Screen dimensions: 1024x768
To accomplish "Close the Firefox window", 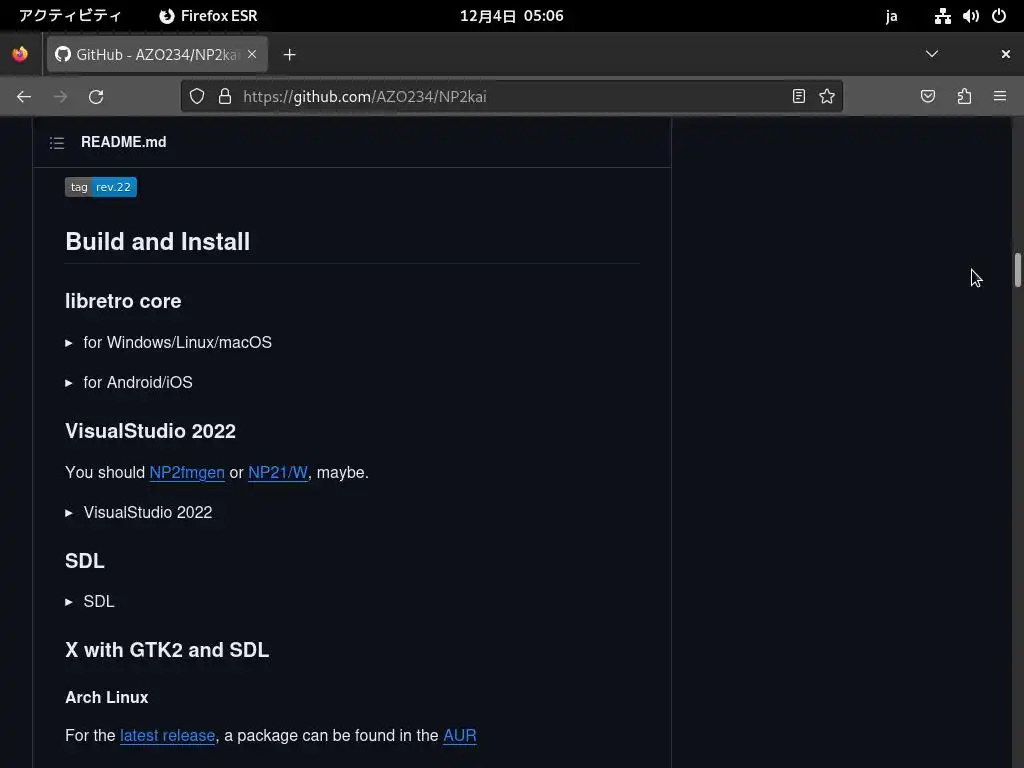I will (1006, 54).
